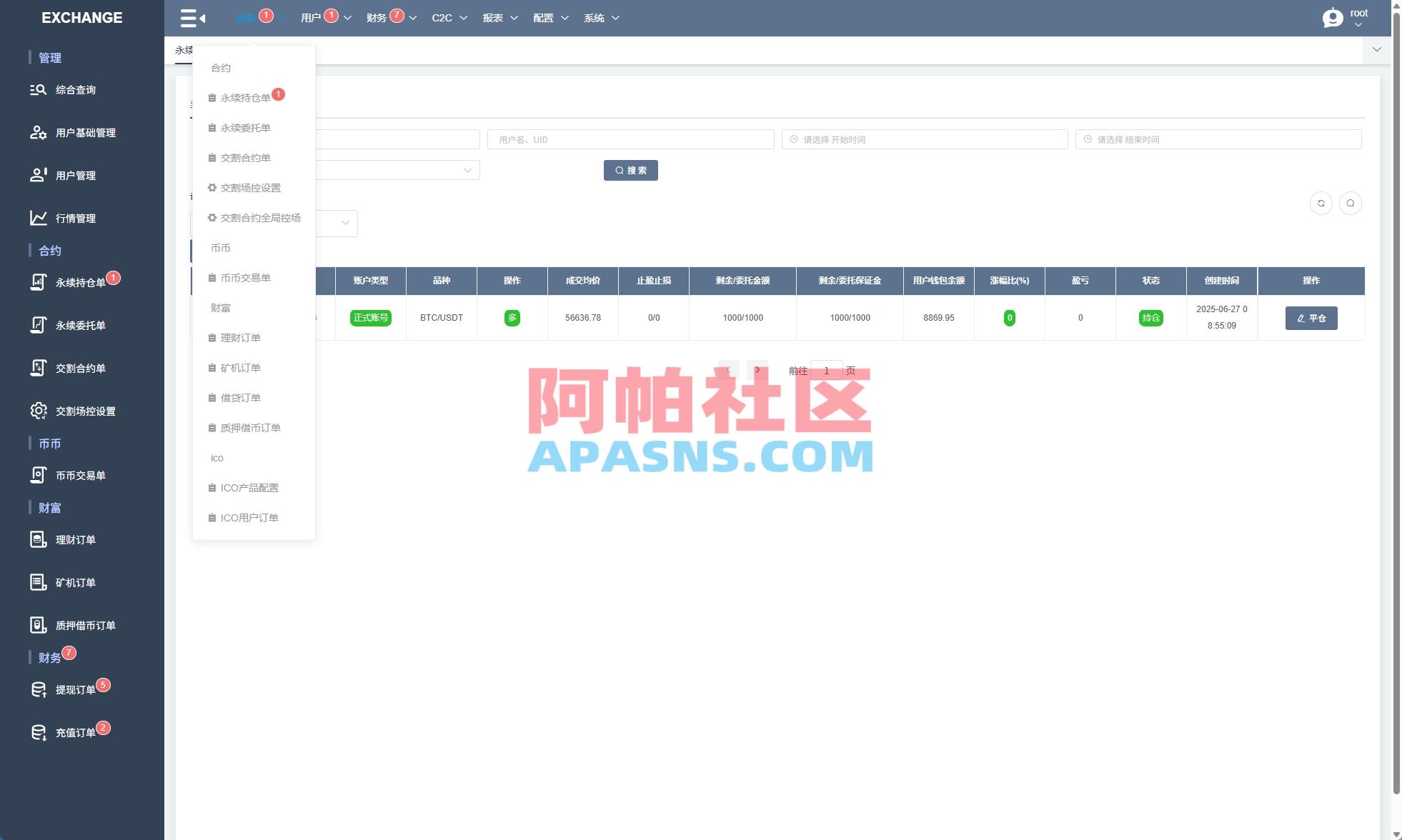The image size is (1402, 840).
Task: Click the page number input field
Action: [x=826, y=370]
